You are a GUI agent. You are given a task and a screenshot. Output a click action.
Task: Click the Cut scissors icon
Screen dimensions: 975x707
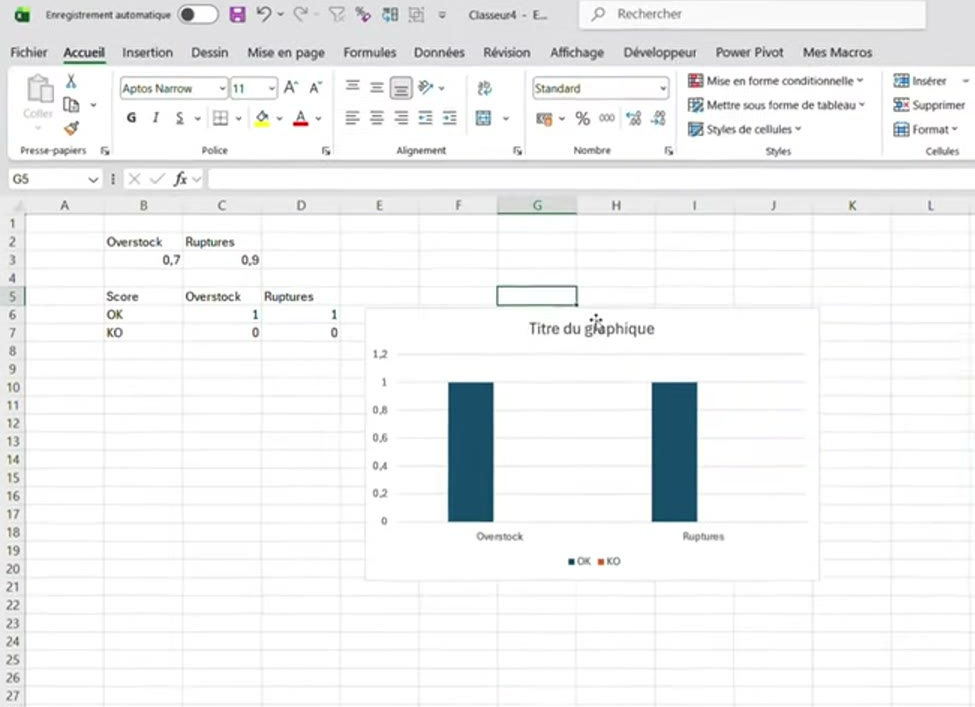tap(71, 81)
